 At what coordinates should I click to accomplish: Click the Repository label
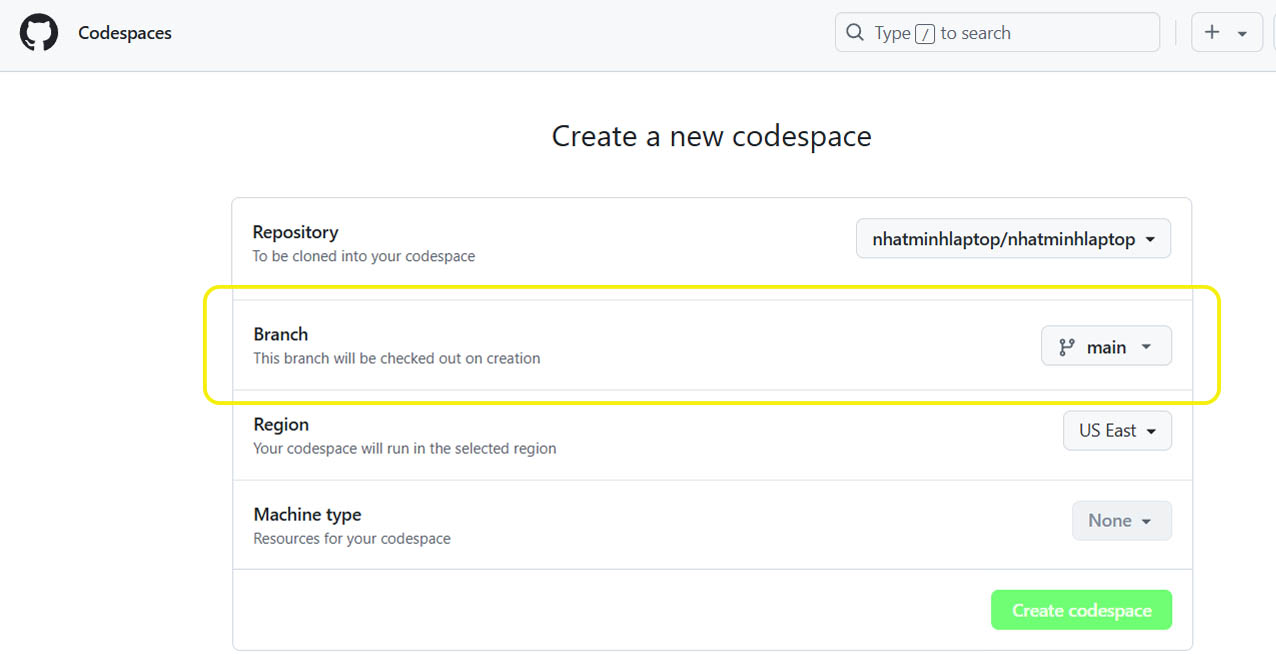click(295, 232)
